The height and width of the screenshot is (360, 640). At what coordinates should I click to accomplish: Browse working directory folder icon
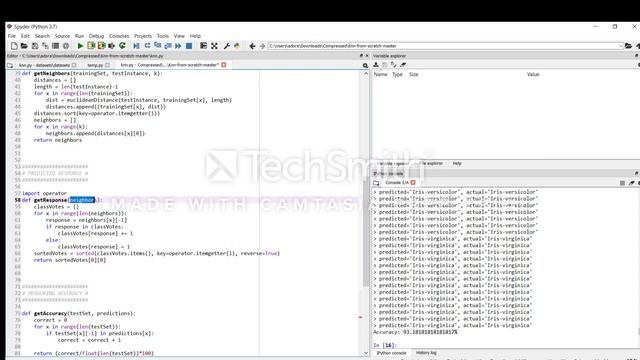pos(628,46)
